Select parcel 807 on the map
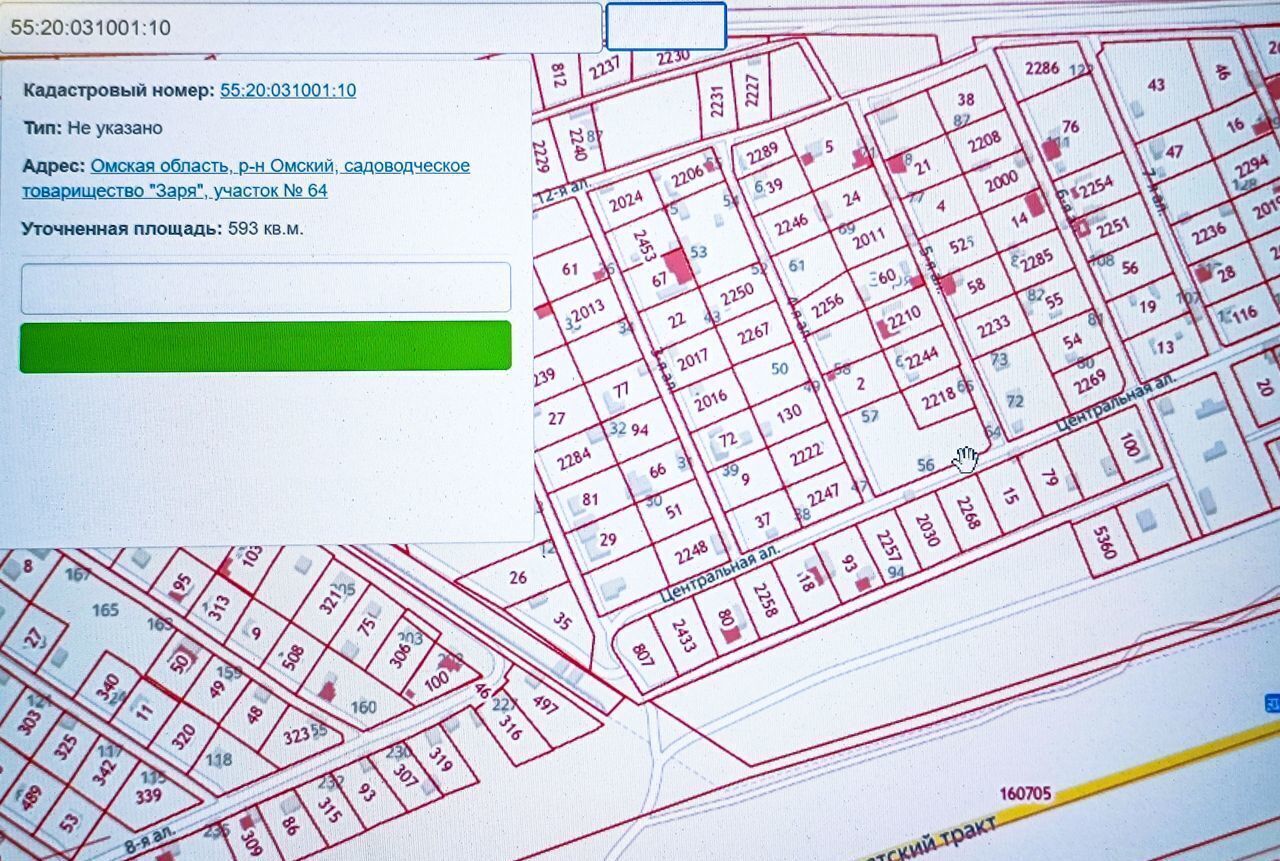Viewport: 1280px width, 861px height. (641, 654)
